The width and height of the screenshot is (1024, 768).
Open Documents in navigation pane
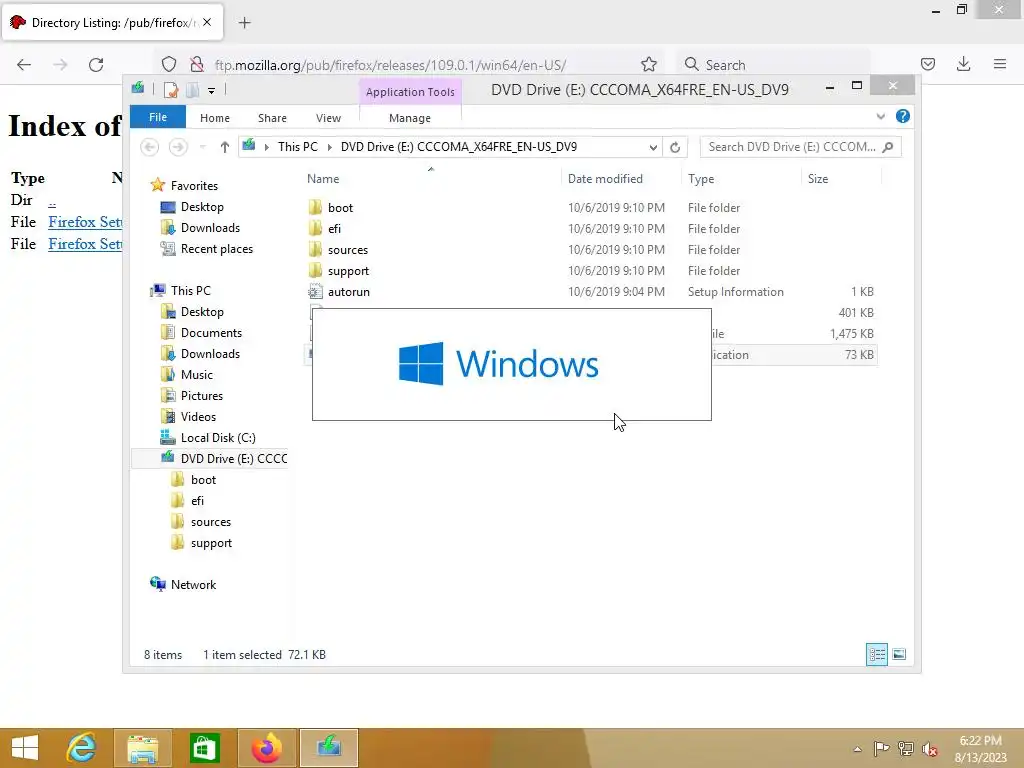tap(211, 333)
